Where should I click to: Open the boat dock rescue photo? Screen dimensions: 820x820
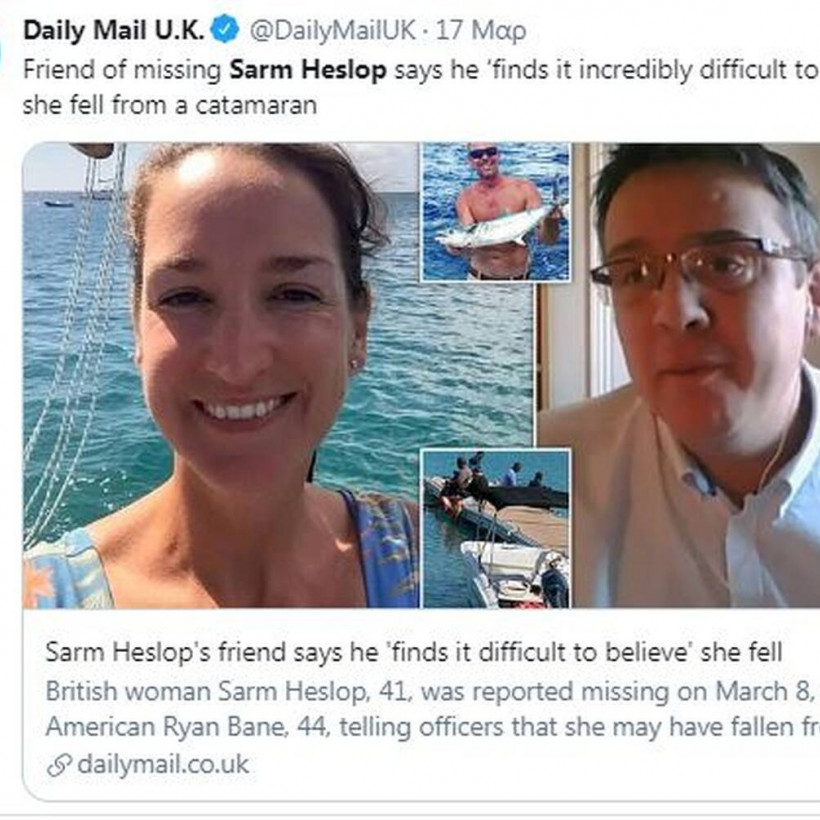pyautogui.click(x=496, y=528)
